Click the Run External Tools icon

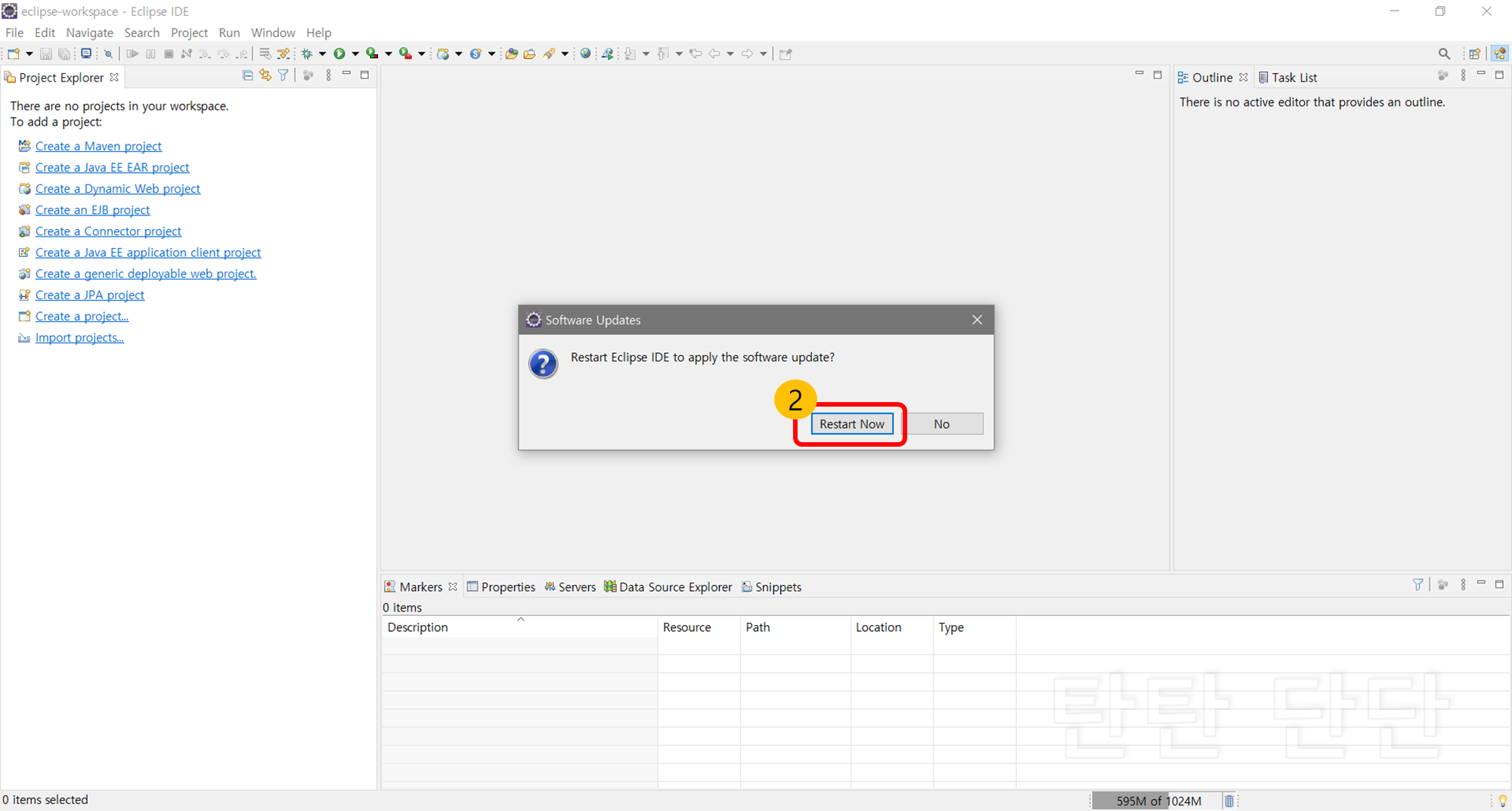[405, 54]
